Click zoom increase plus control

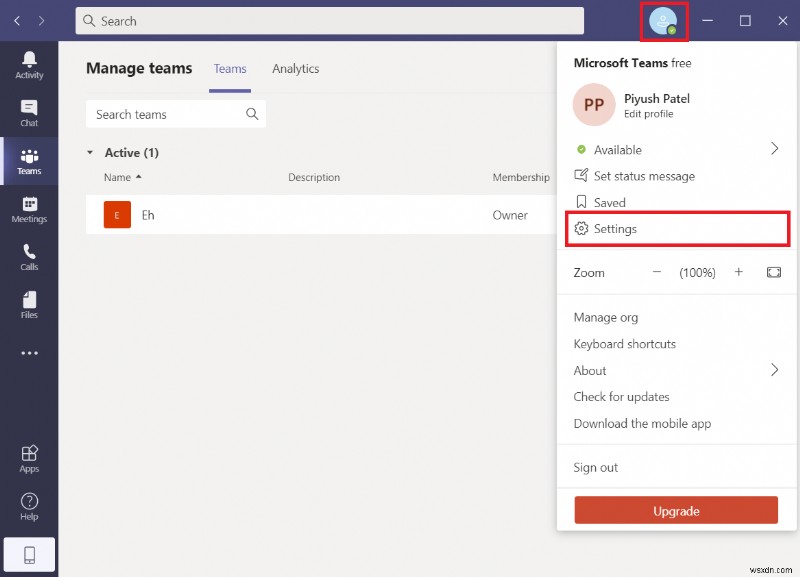[738, 272]
